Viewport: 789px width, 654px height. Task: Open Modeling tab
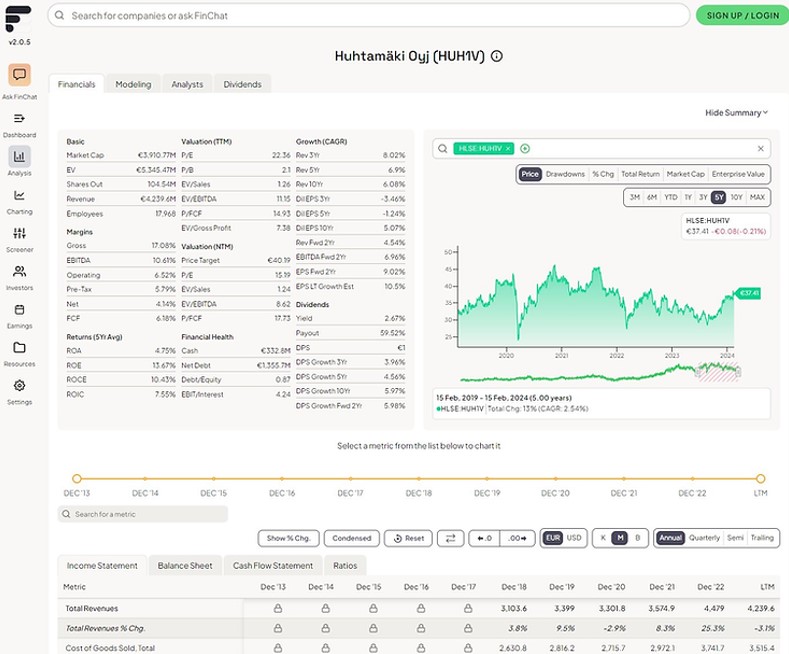(133, 84)
